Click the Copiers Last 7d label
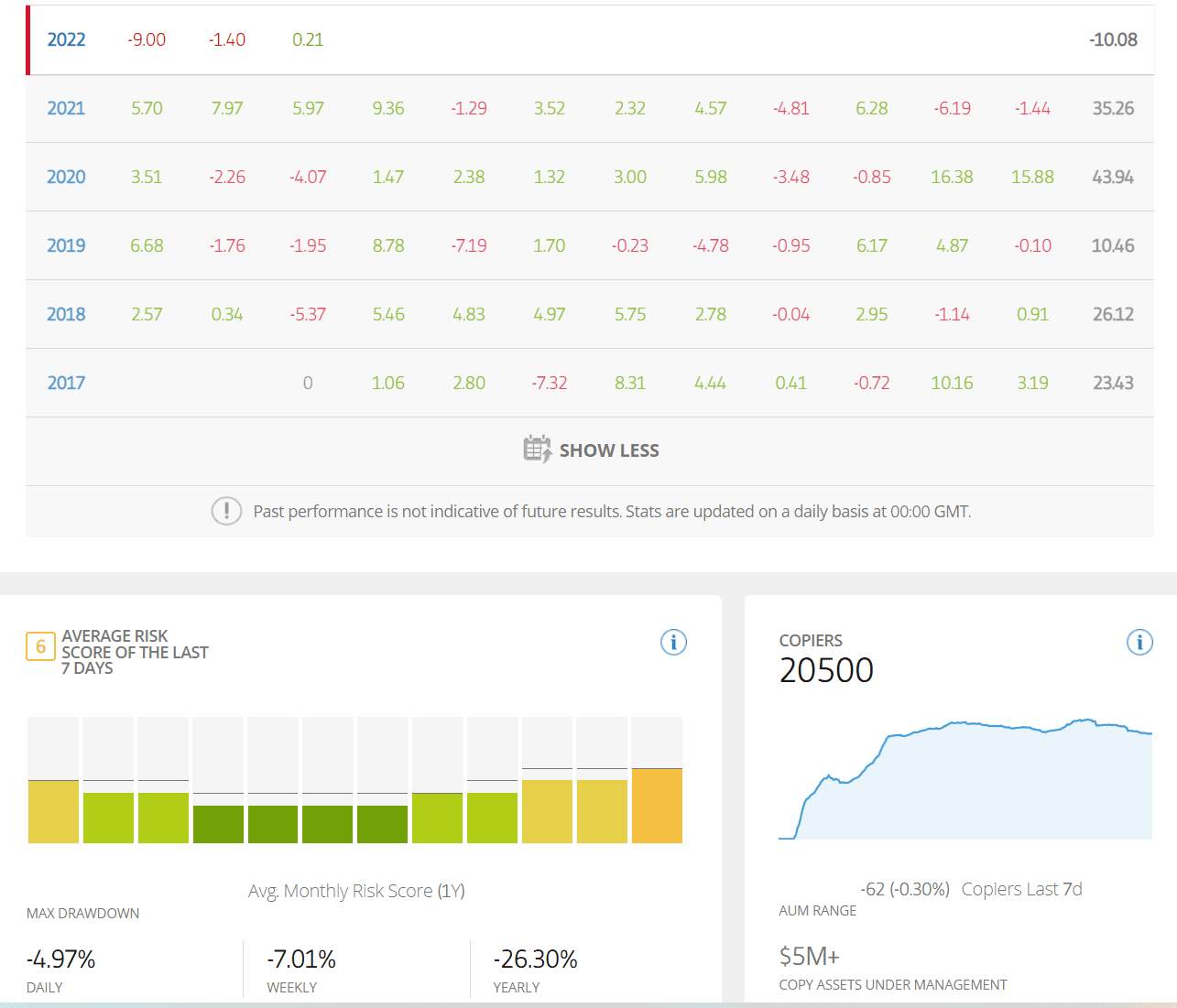 1022,889
